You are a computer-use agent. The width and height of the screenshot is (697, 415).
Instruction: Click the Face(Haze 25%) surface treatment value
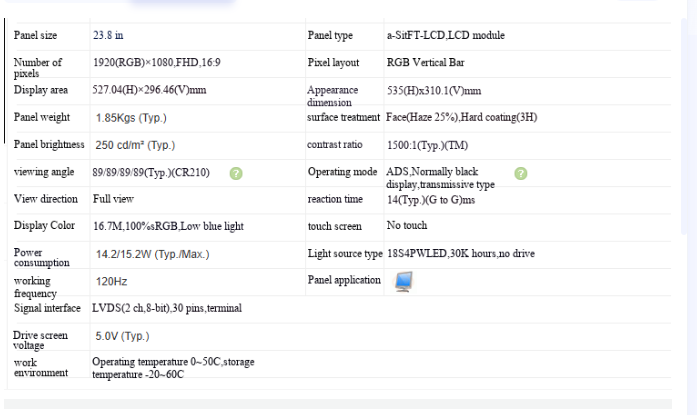coord(461,117)
